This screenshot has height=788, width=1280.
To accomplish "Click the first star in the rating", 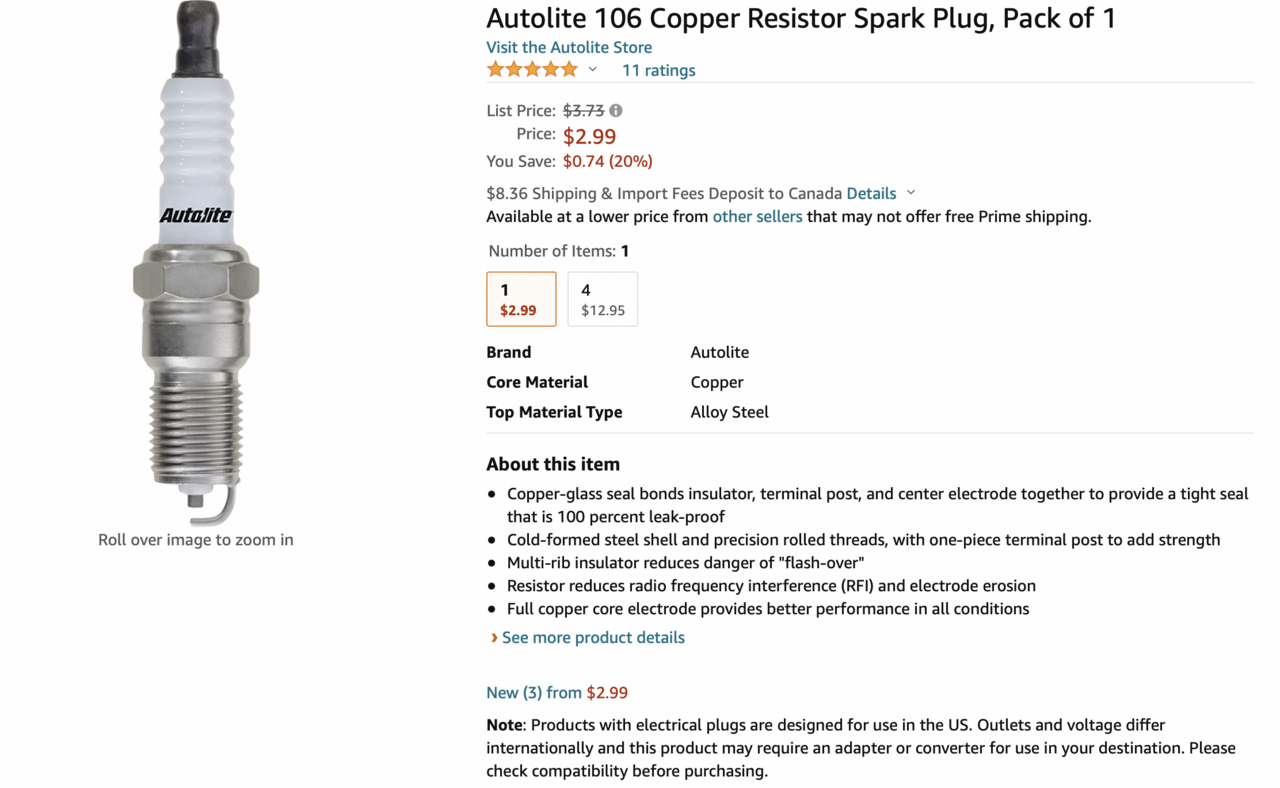I will [x=496, y=69].
